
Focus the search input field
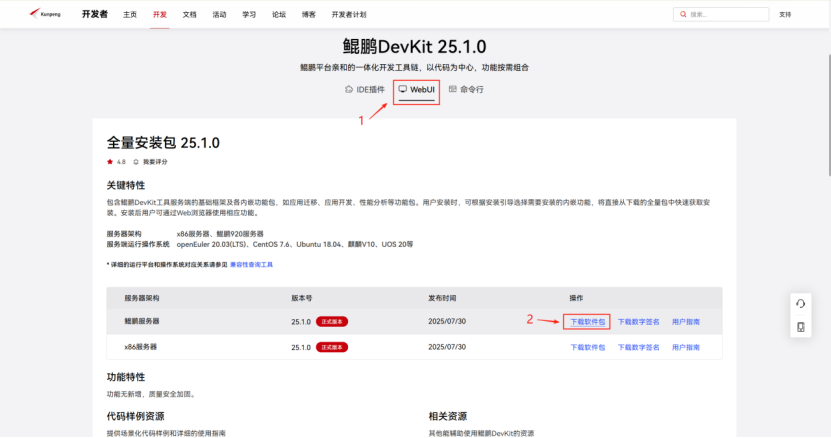coord(721,14)
